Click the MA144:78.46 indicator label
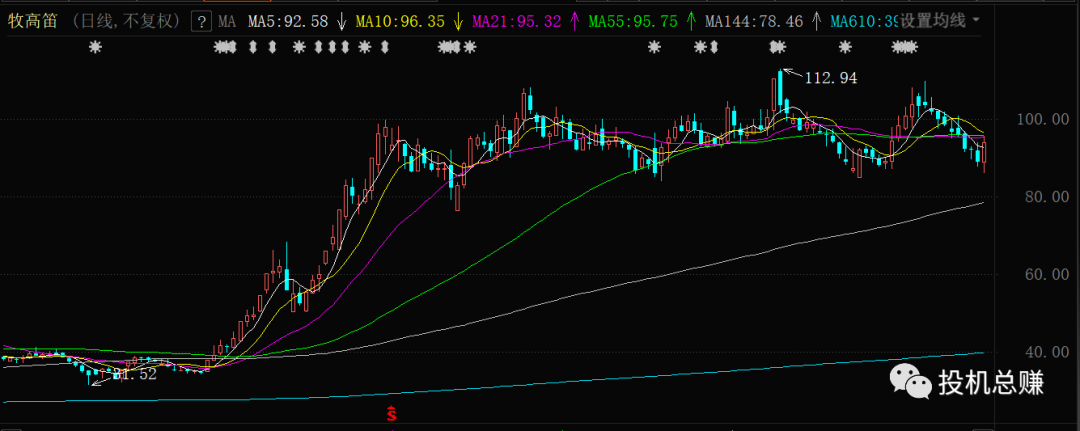Screen dimensions: 1080x431 click(x=754, y=21)
